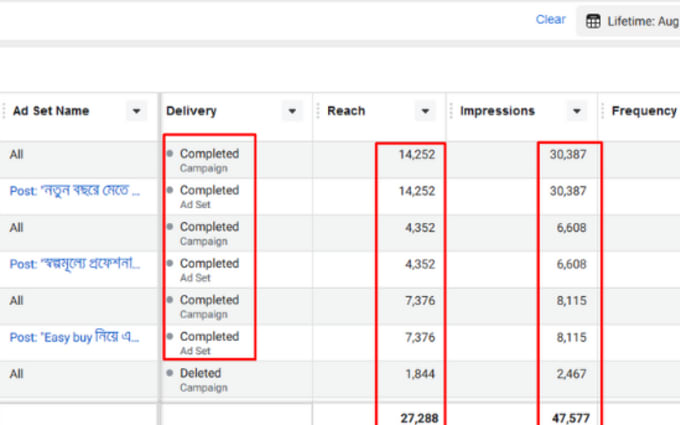The image size is (680, 425).
Task: Click the Reach column header label
Action: (346, 111)
